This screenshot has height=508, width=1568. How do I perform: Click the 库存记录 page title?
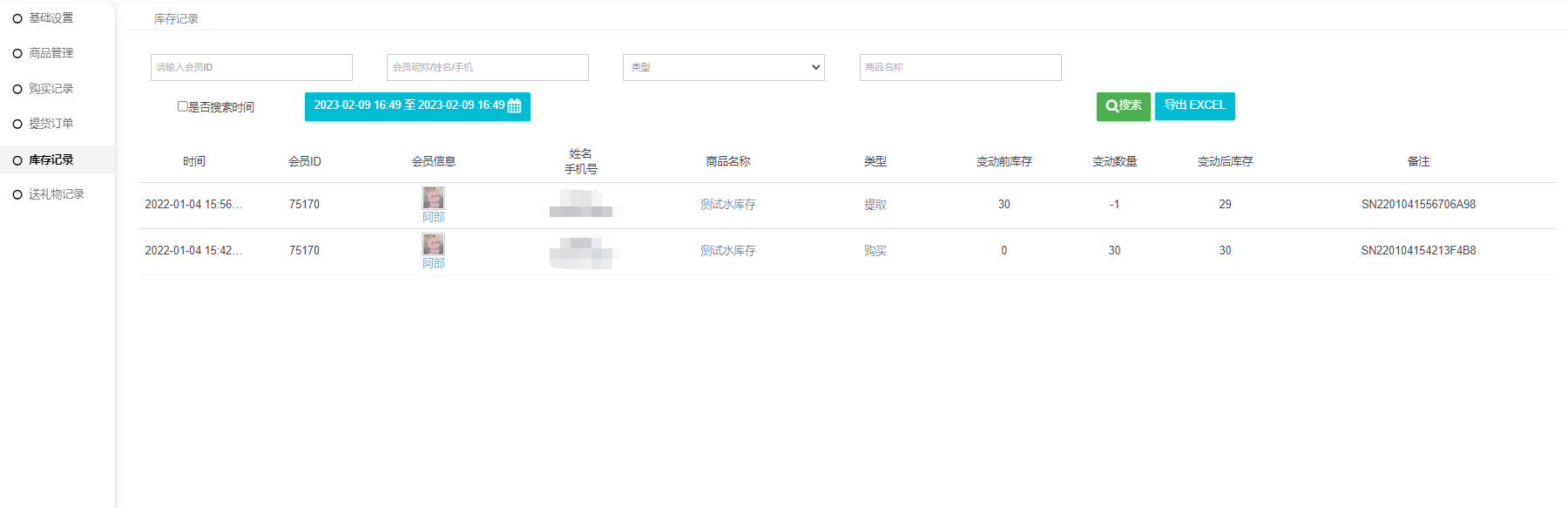click(x=176, y=19)
